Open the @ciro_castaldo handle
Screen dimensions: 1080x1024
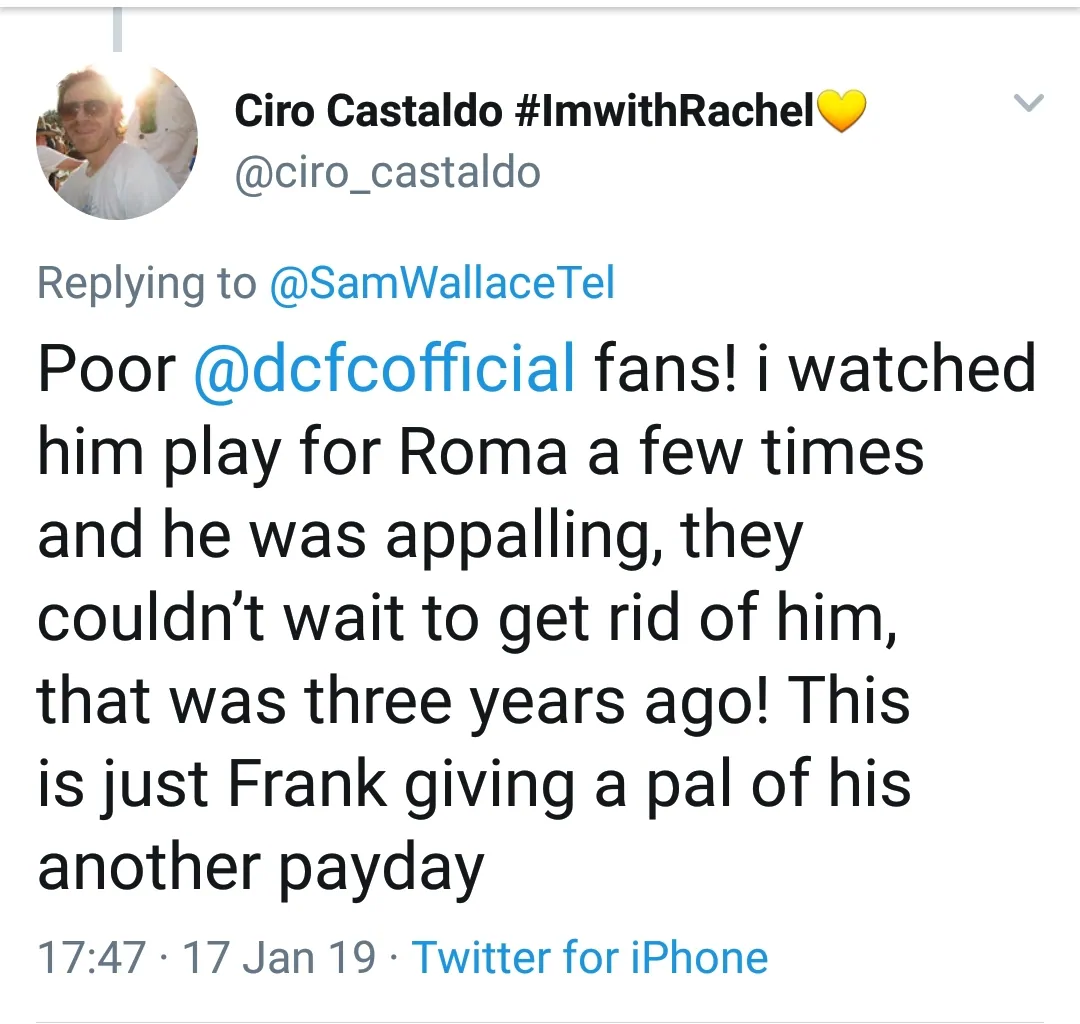point(387,172)
